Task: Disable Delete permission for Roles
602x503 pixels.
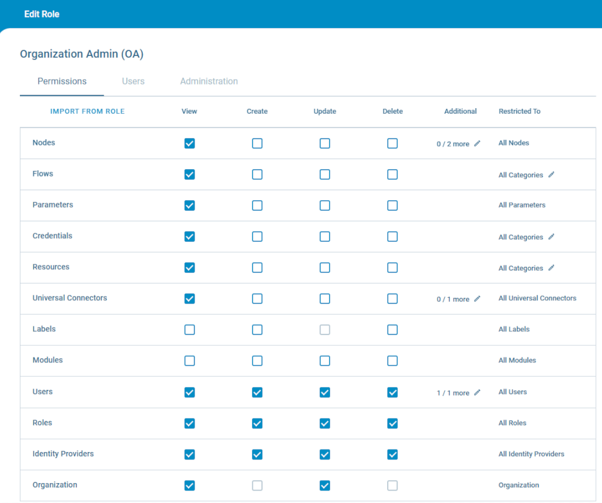Action: click(x=392, y=424)
